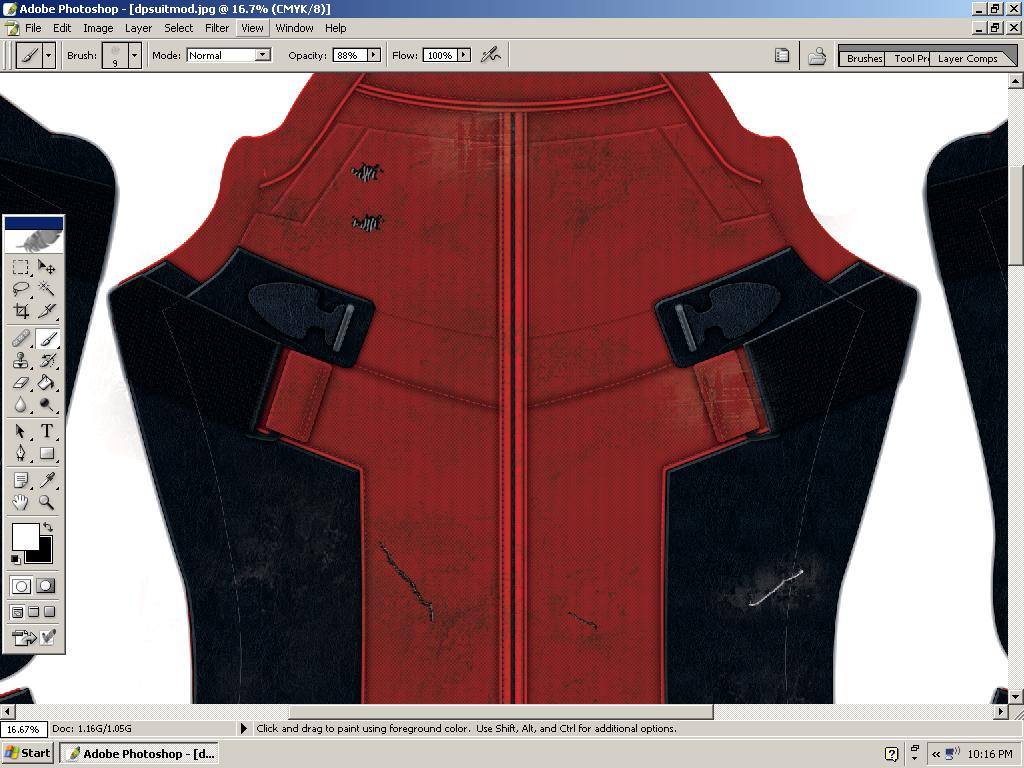Switch to the Brushes palette tab
Screen dimensions: 1024x768
[862, 58]
